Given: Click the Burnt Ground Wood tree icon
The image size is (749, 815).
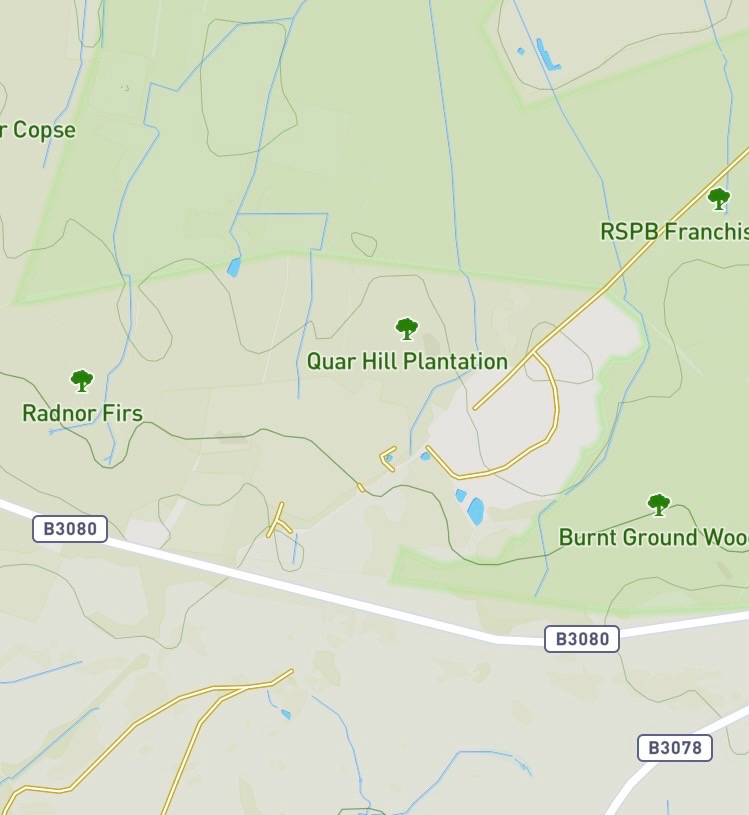Looking at the screenshot, I should click(x=659, y=505).
